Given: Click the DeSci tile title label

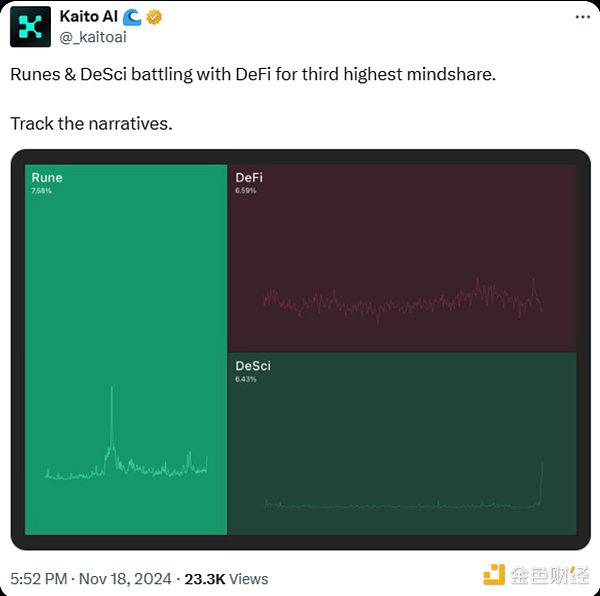Looking at the screenshot, I should tap(253, 366).
